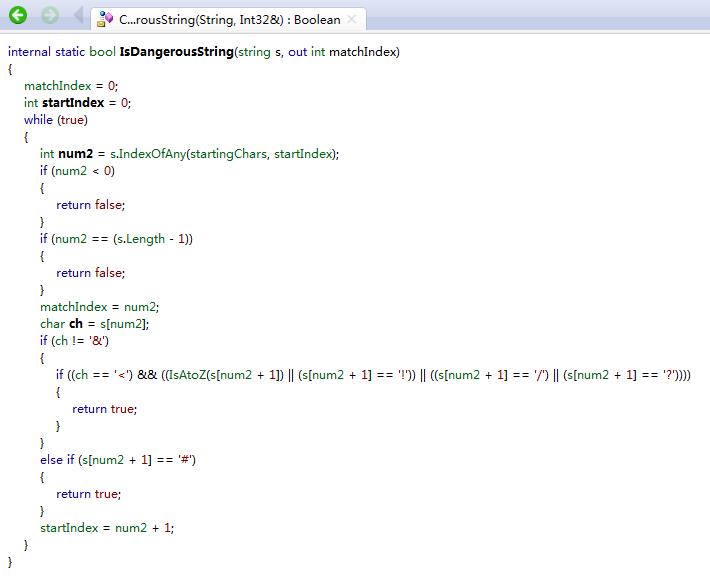
Task: Click the bool return type keyword
Action: pyautogui.click(x=105, y=52)
